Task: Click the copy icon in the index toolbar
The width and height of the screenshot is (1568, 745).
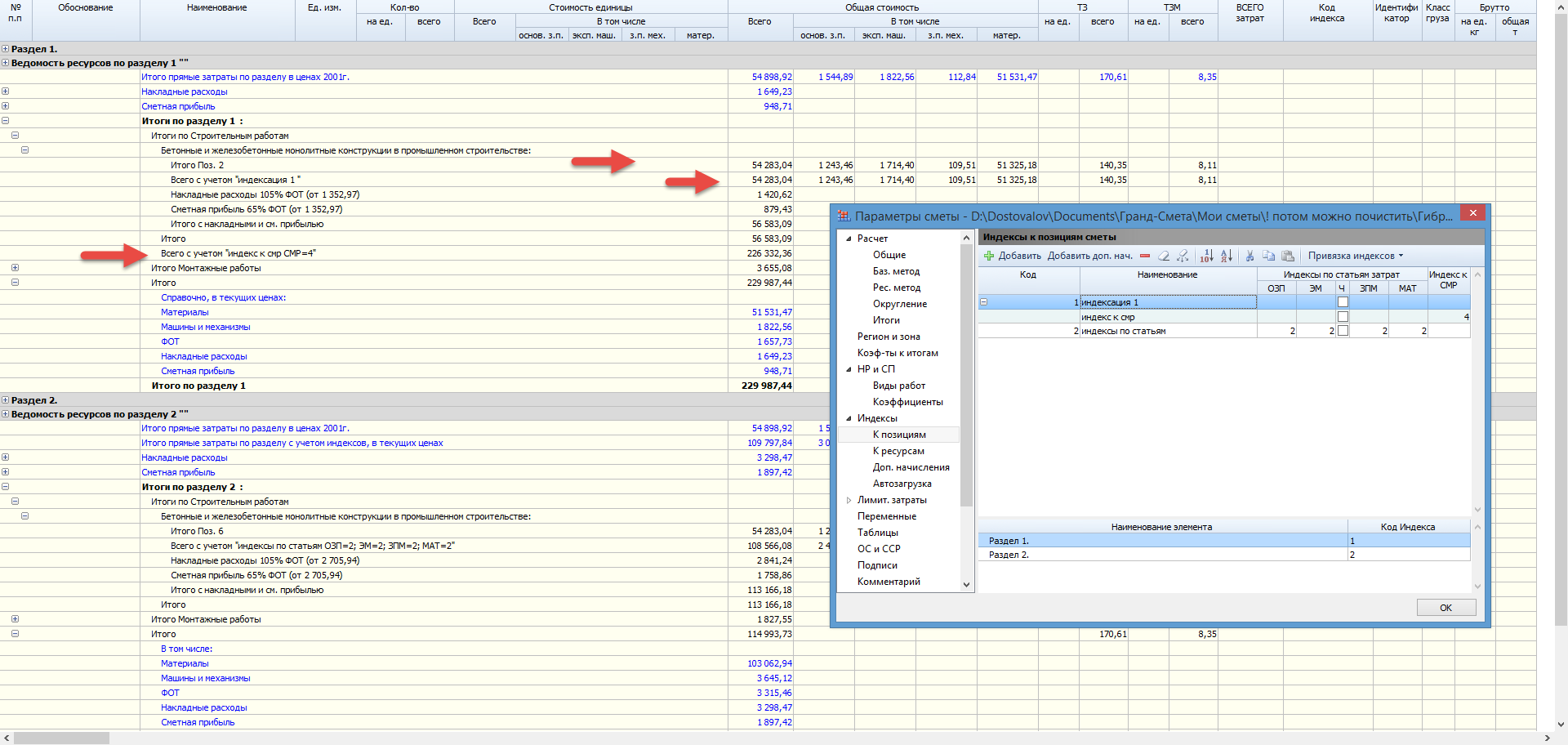Action: (1268, 256)
